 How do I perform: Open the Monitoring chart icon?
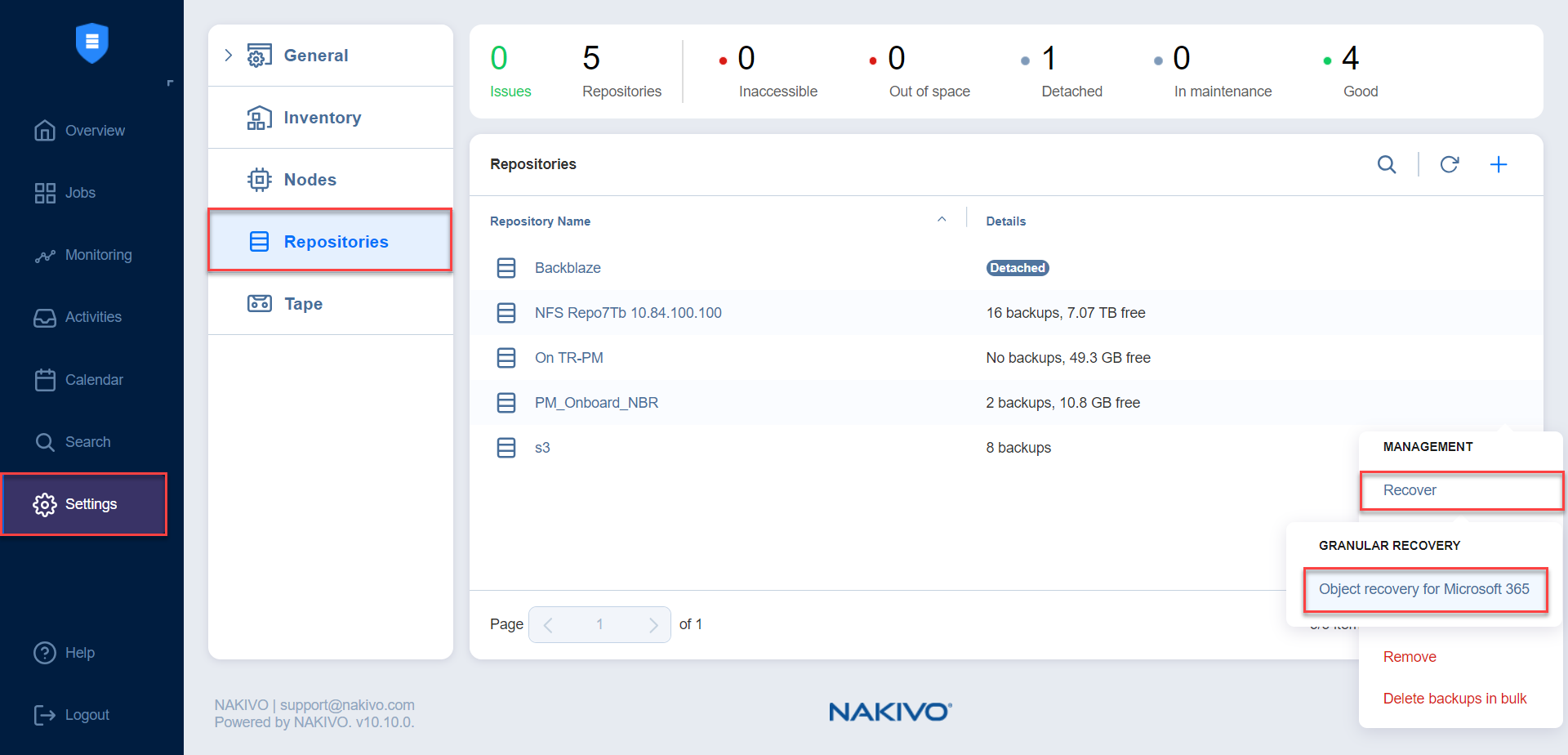(45, 256)
